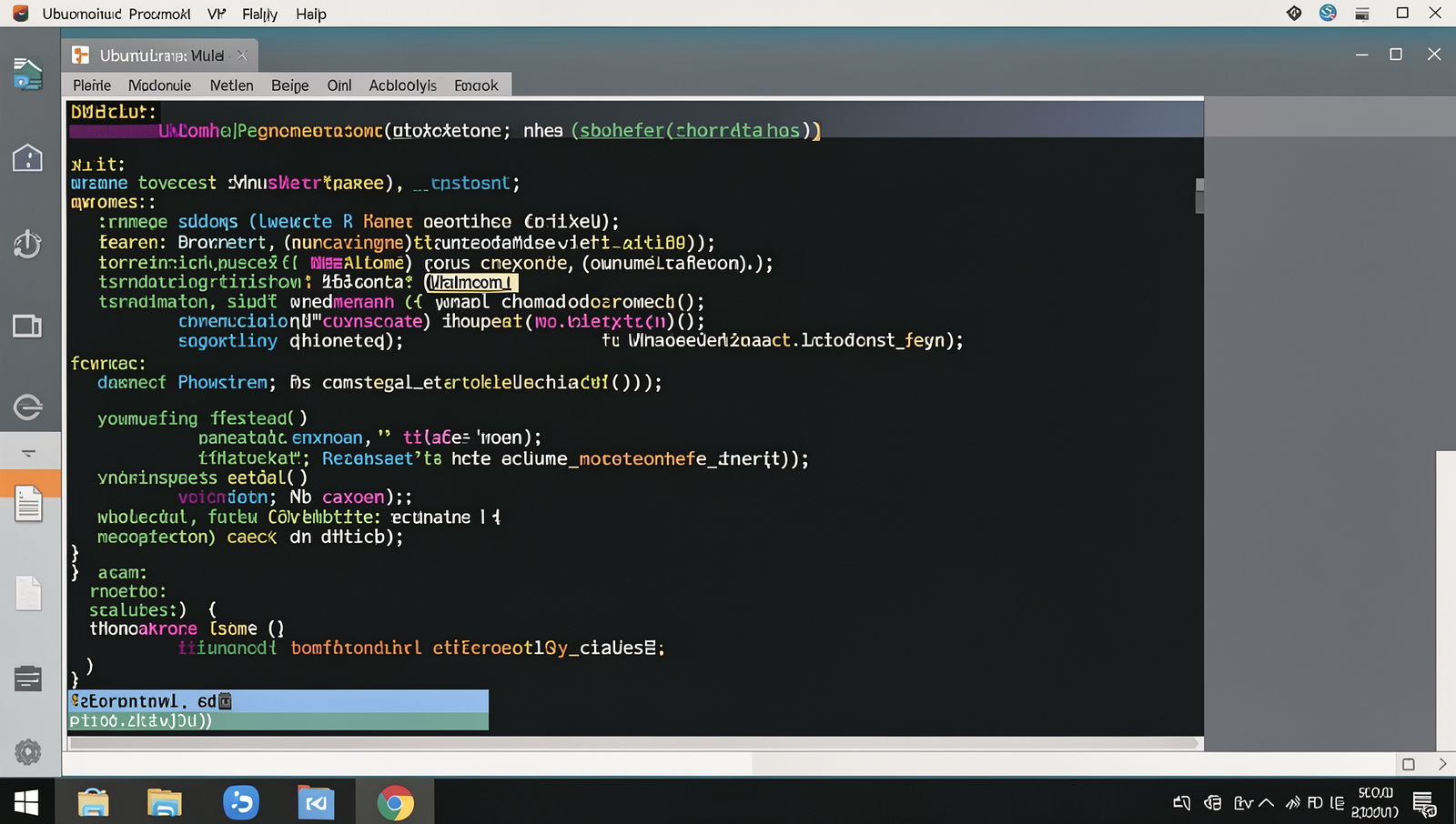Open the Pleme menu
Image resolution: width=1456 pixels, height=824 pixels.
[x=92, y=85]
